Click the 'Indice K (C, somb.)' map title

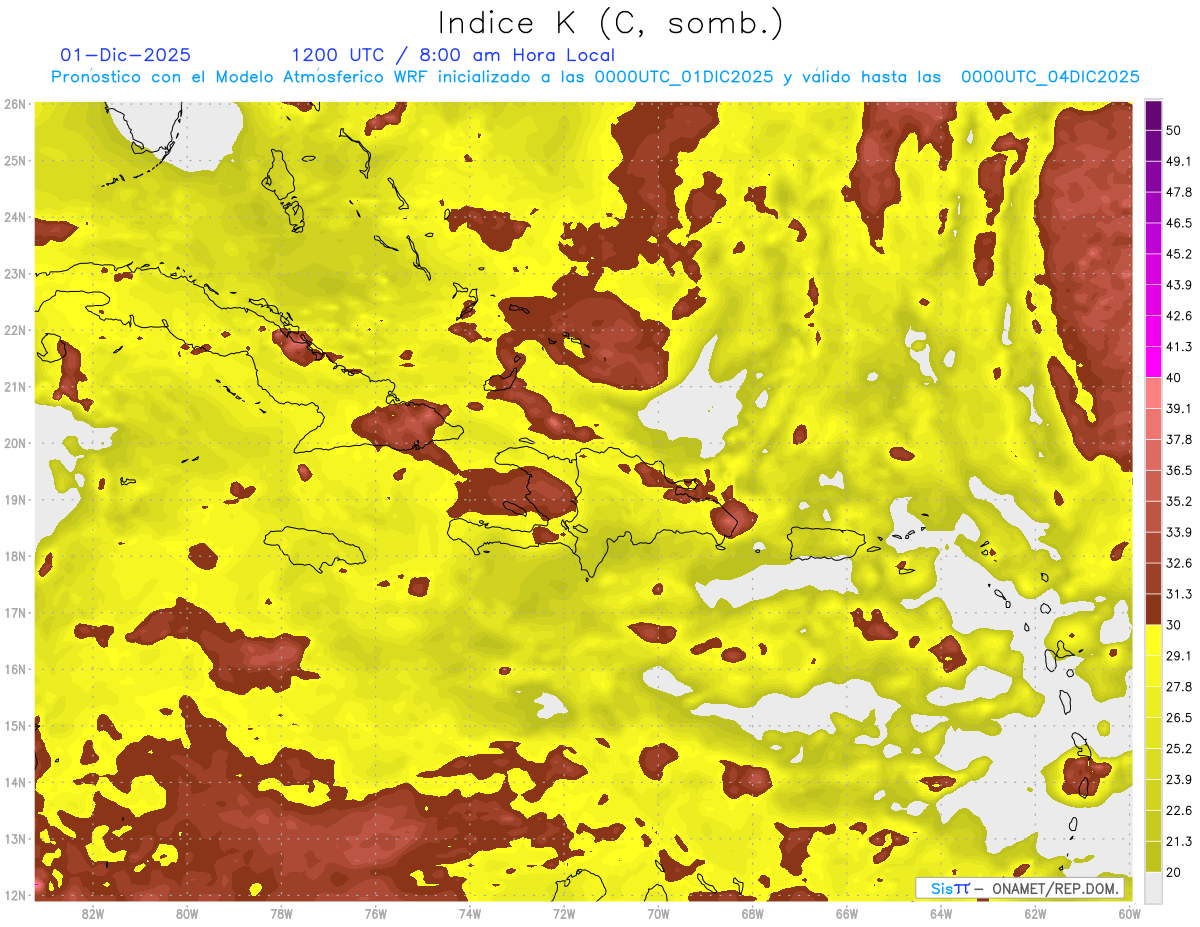pyautogui.click(x=611, y=23)
